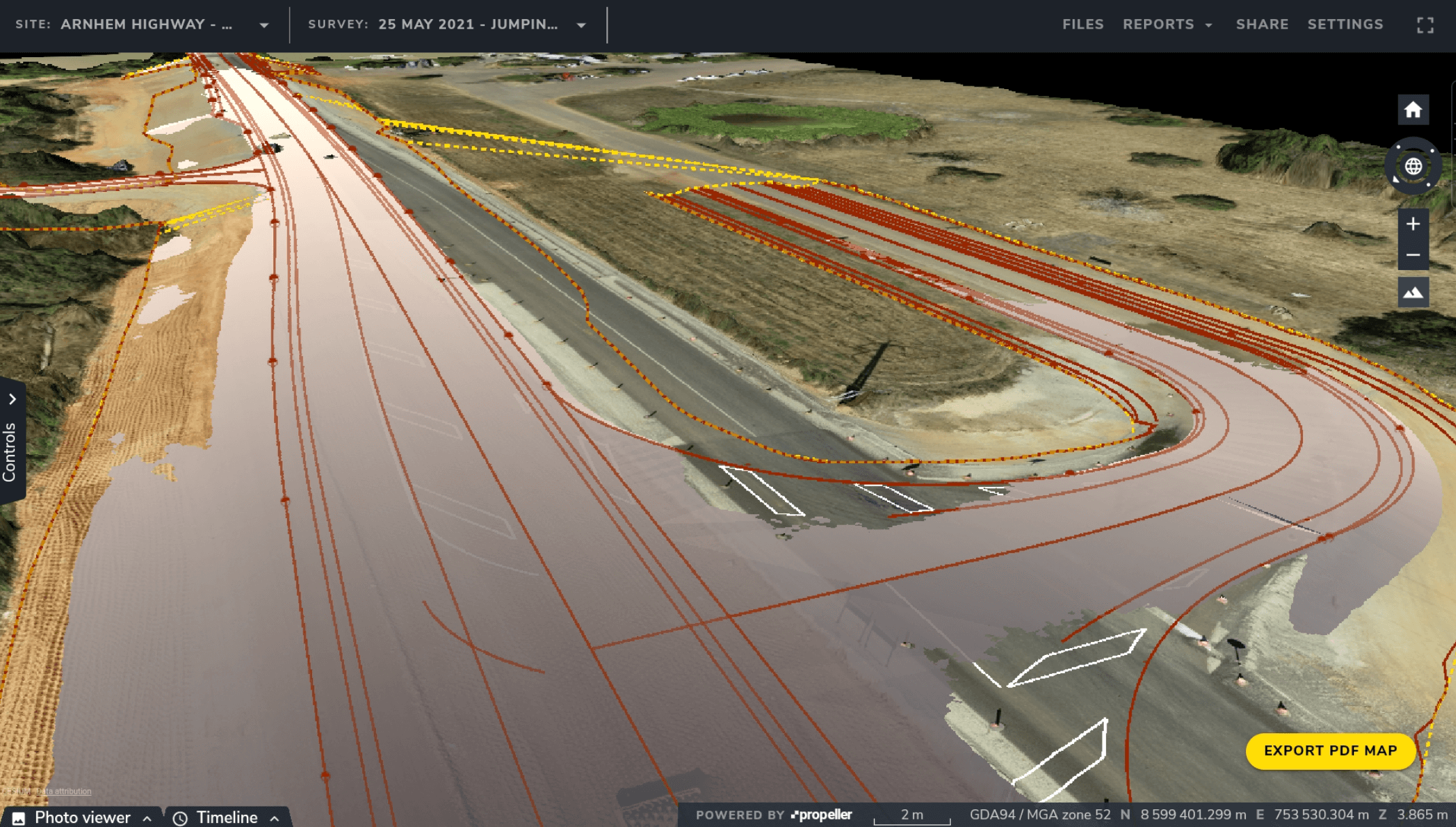The height and width of the screenshot is (827, 1456).
Task: Toggle the terrain mountain view icon
Action: [1412, 292]
